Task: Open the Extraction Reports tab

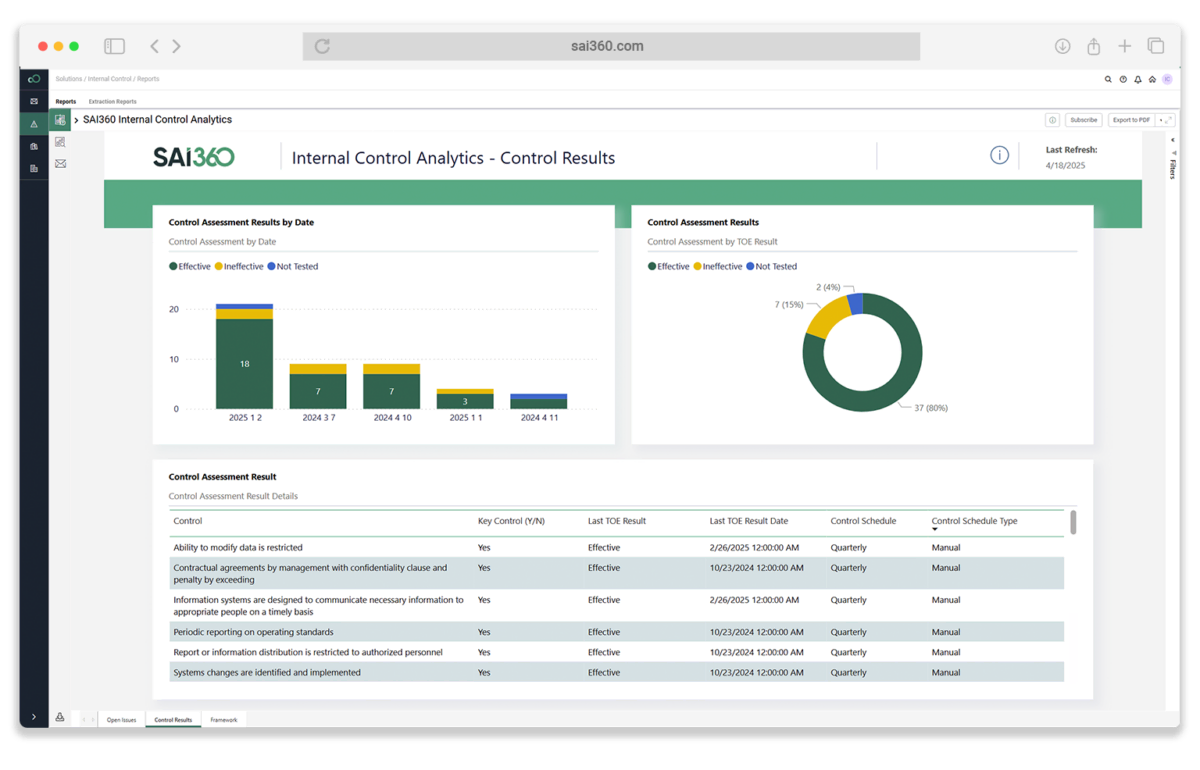Action: click(x=112, y=101)
